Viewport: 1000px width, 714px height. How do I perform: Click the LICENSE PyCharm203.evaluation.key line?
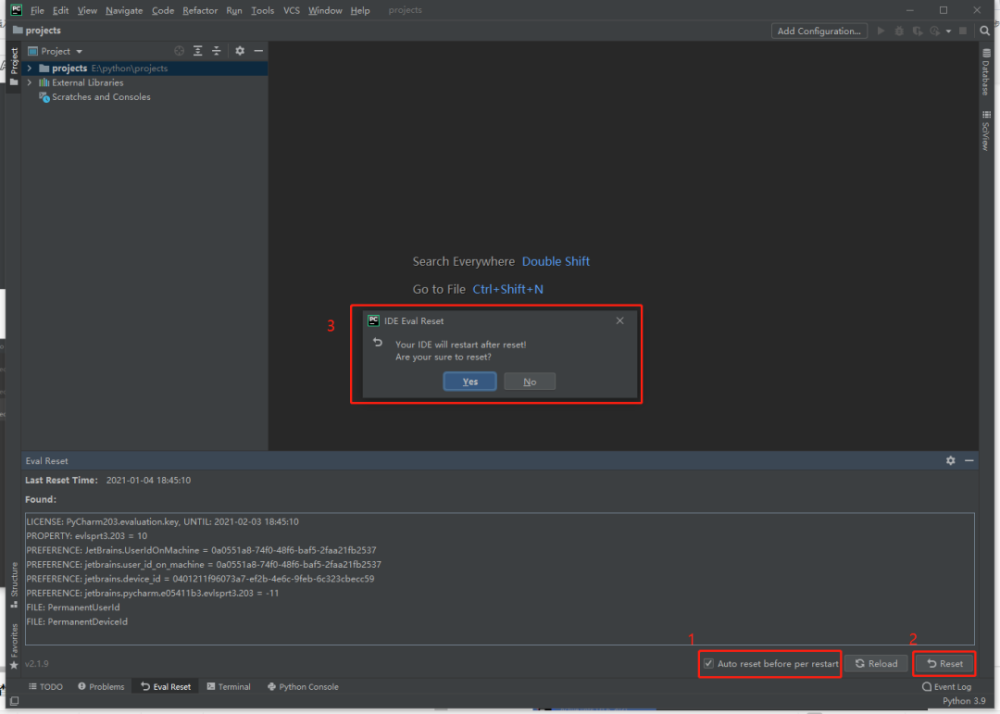pyautogui.click(x=163, y=521)
